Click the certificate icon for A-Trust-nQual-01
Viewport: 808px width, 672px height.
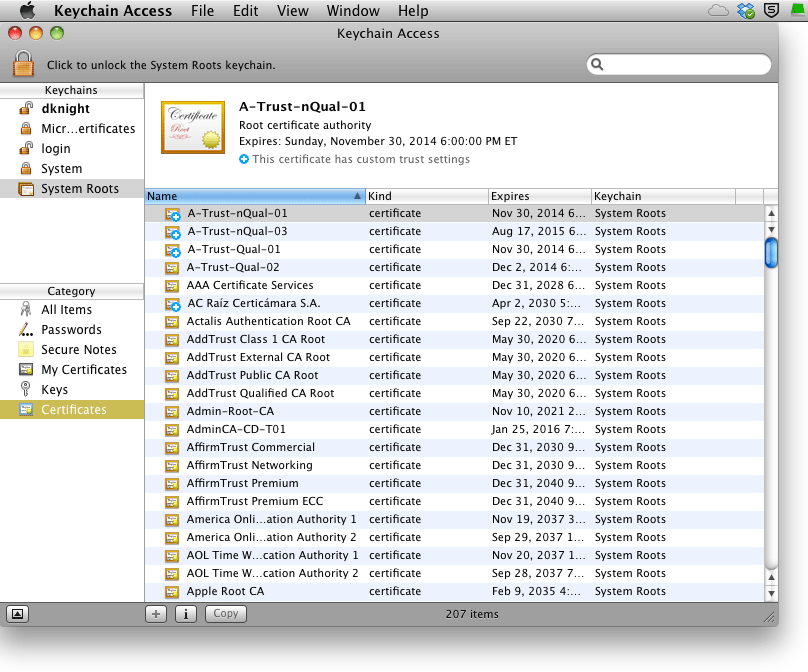(173, 214)
